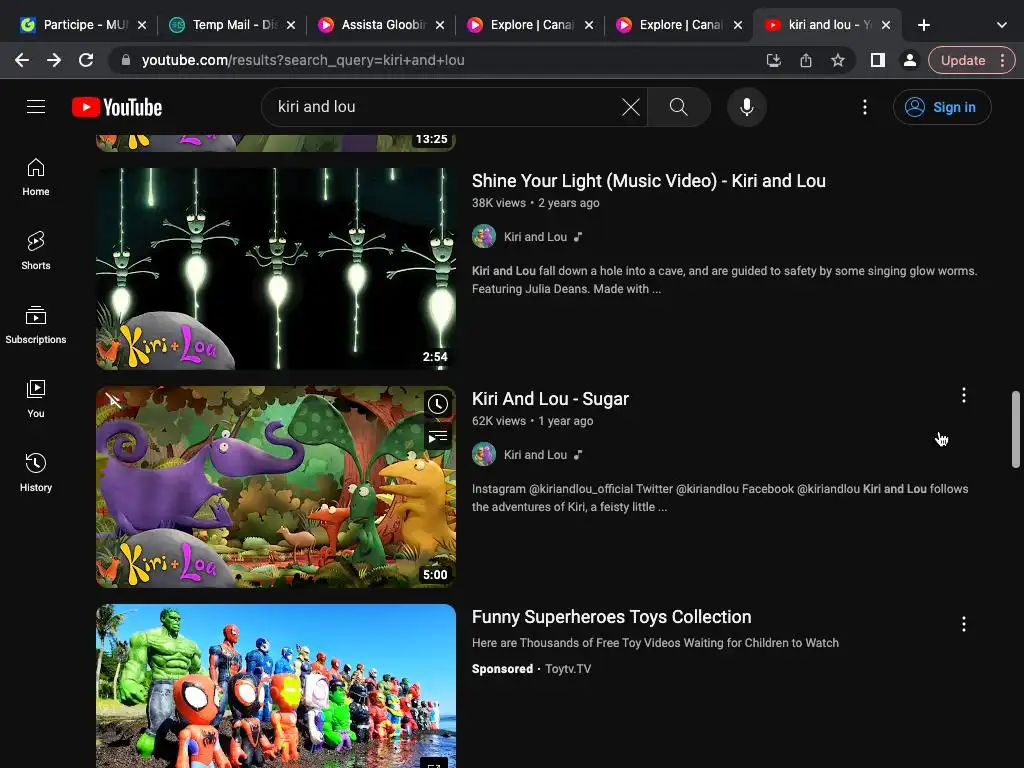The width and height of the screenshot is (1024, 768).
Task: Open a new browser tab
Action: click(x=923, y=25)
